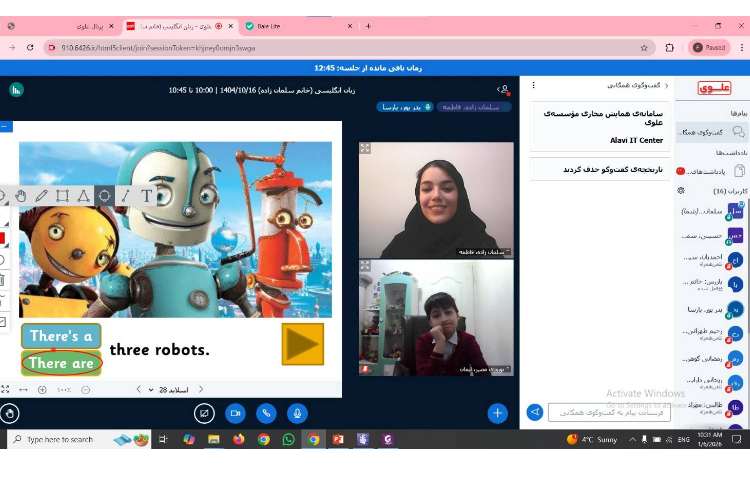Screen dimensions: 750x480
Task: Click the teacher's webcam video
Action: tap(436, 200)
